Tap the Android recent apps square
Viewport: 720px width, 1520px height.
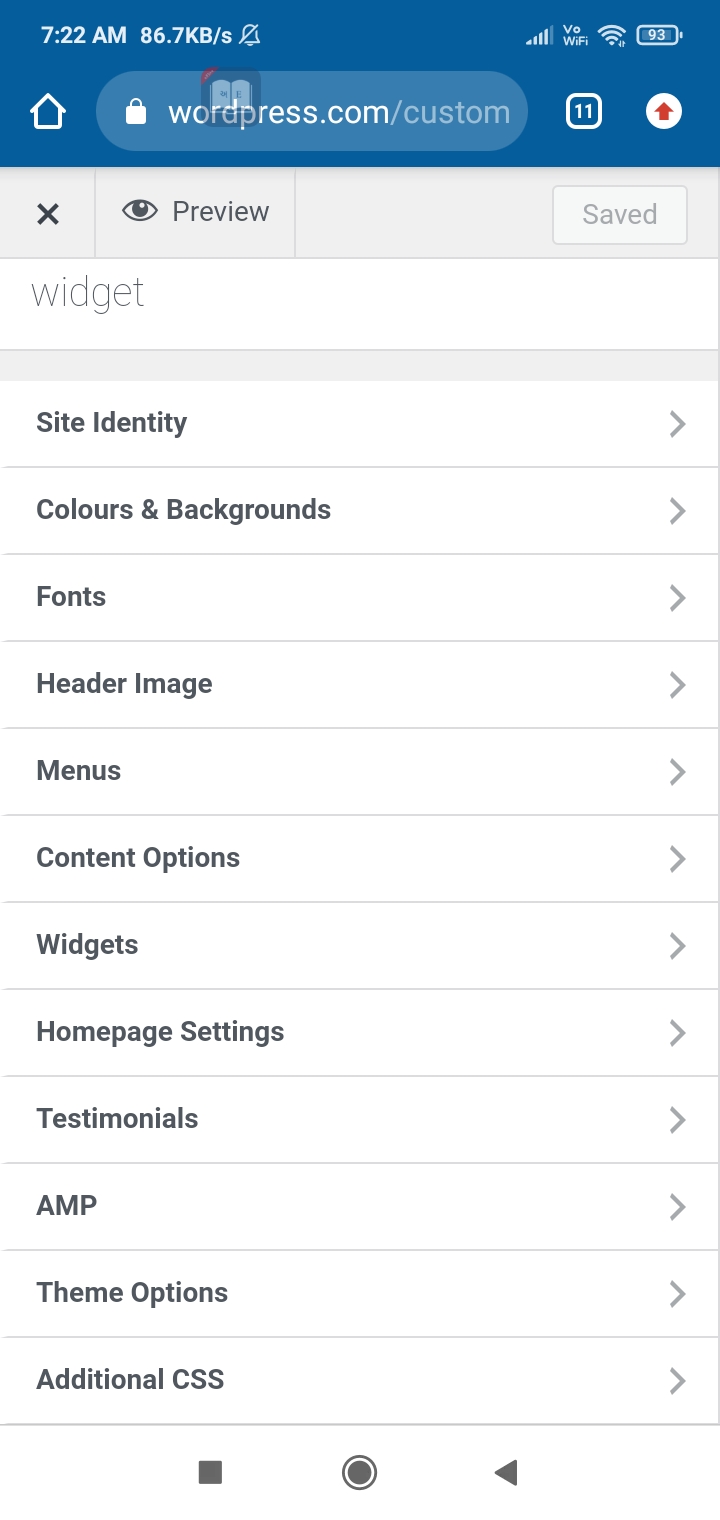[210, 1472]
